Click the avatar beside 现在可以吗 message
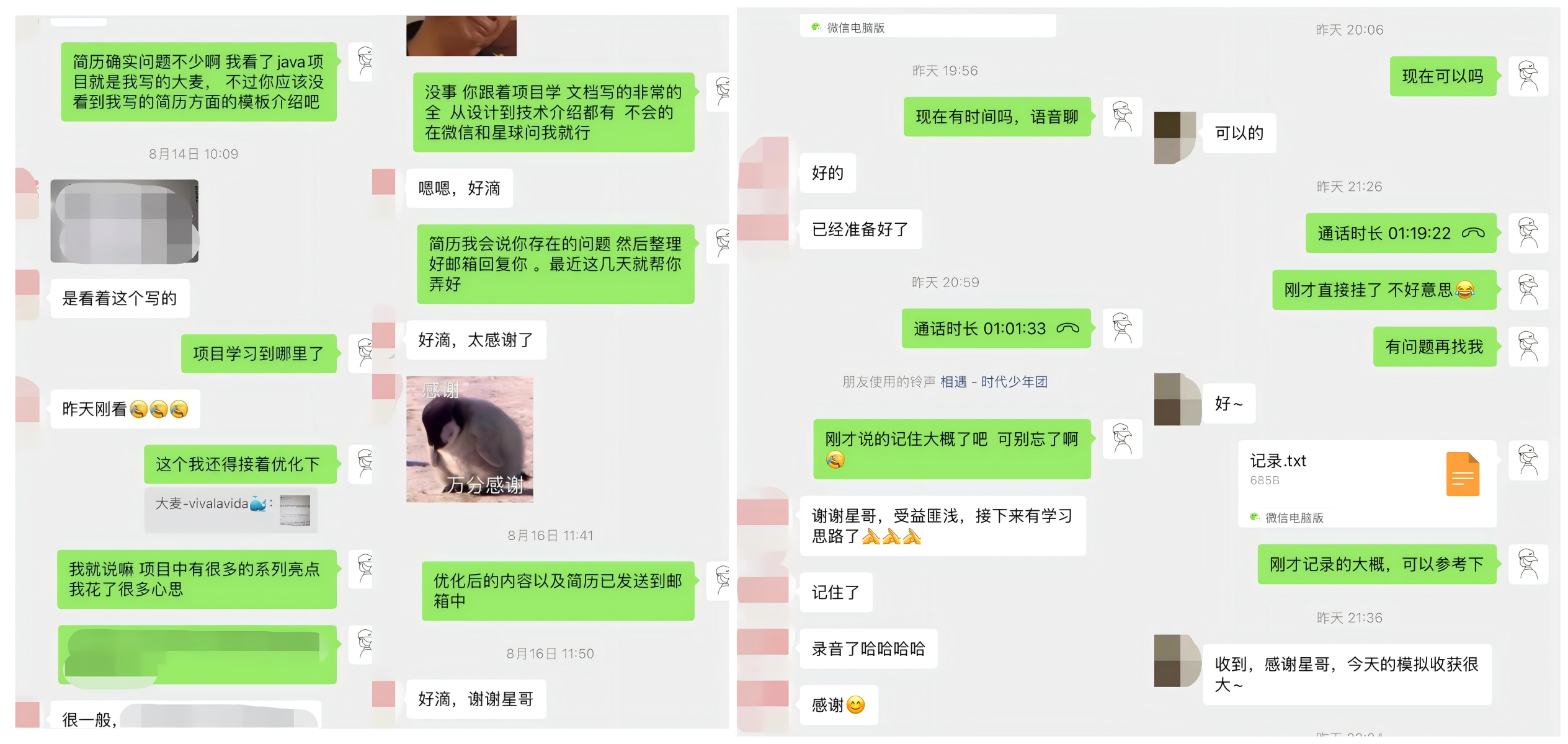 point(1528,76)
